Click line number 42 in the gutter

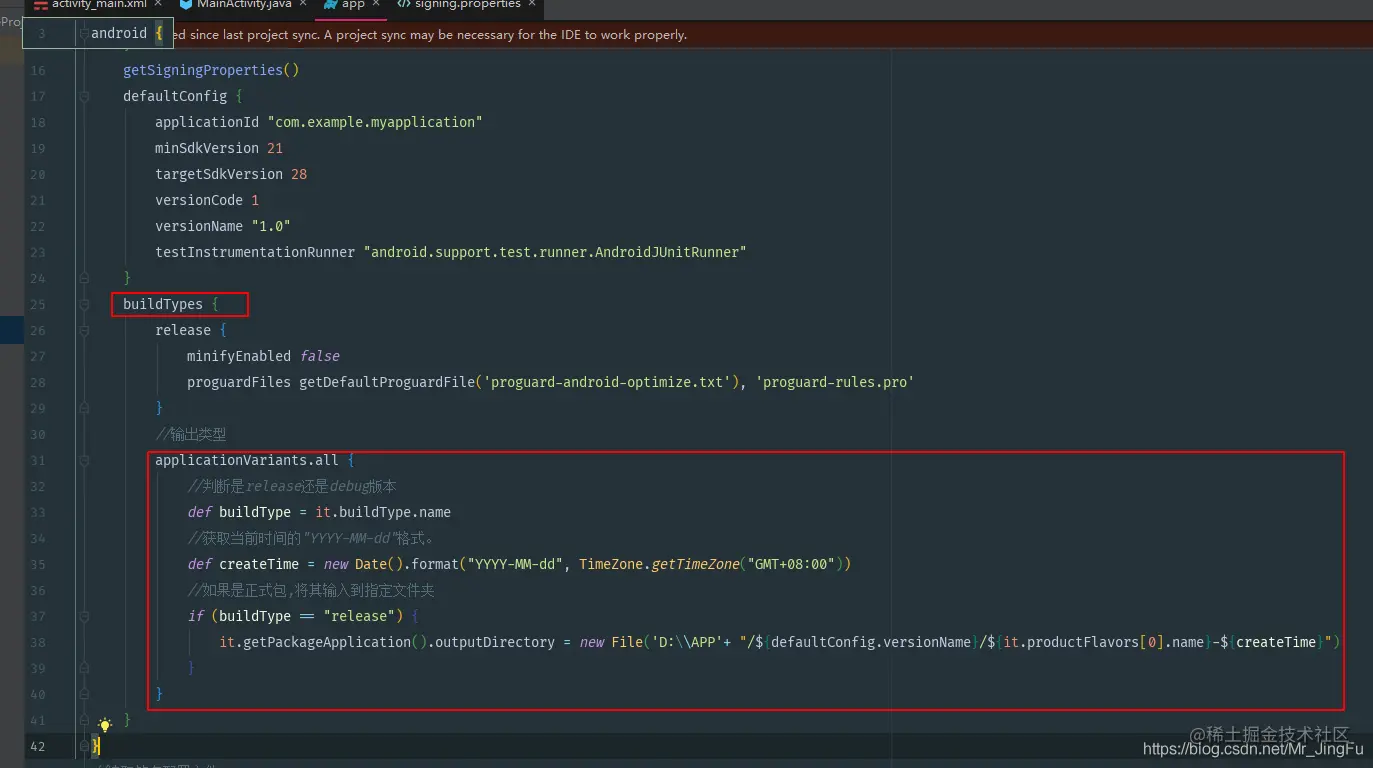(x=38, y=746)
